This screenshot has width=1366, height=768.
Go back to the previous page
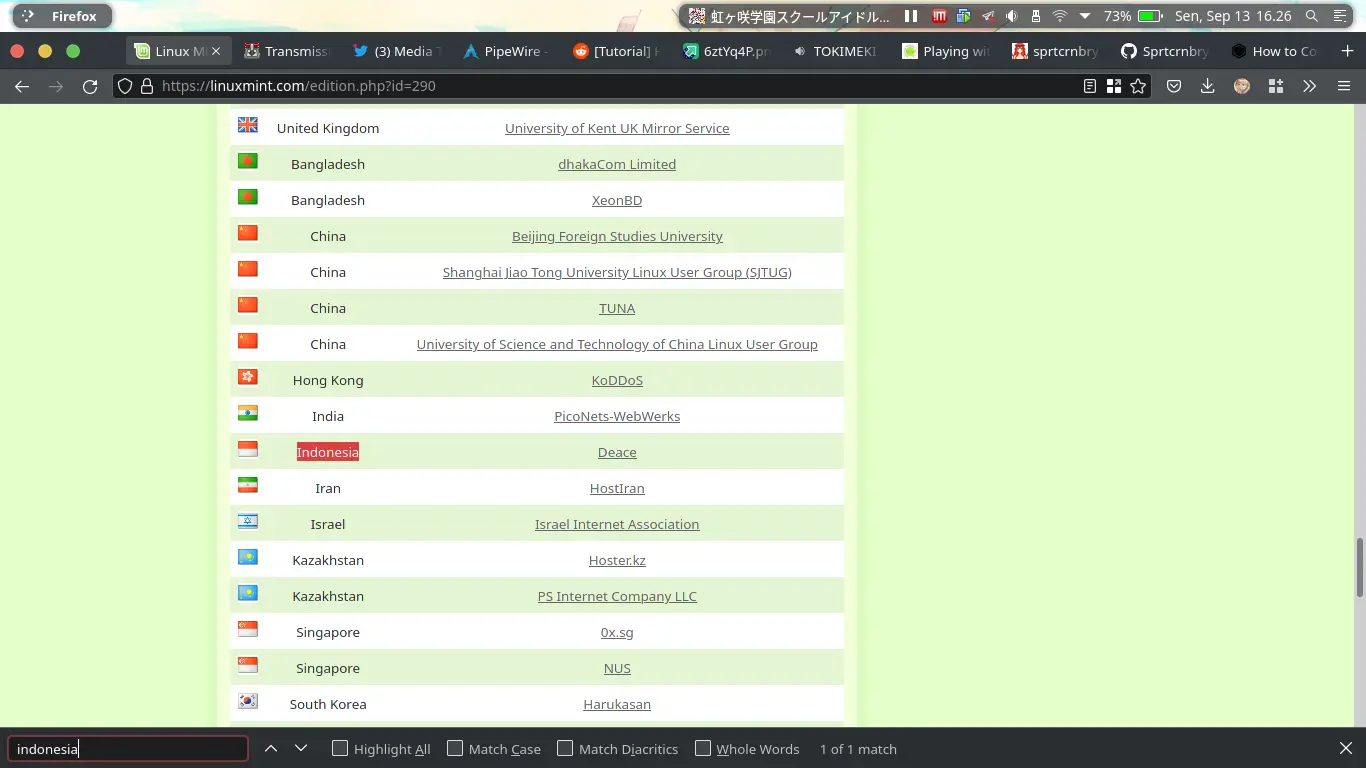click(x=22, y=86)
